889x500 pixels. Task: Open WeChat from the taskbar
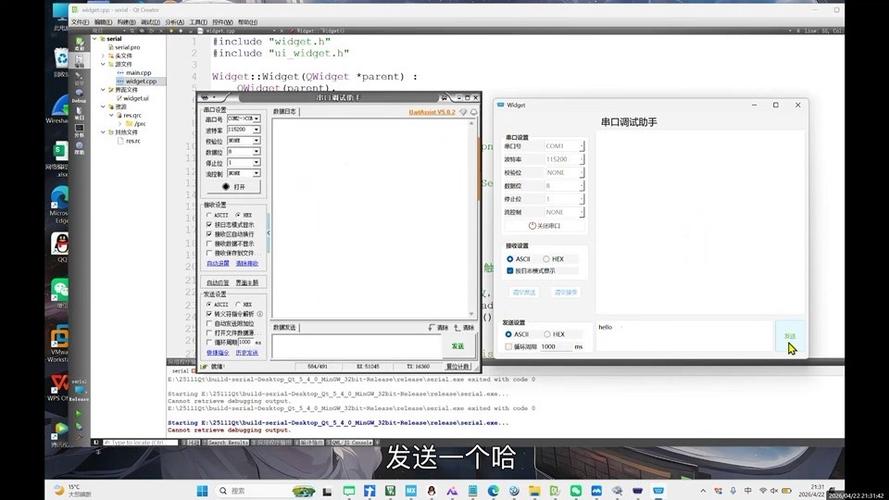point(575,490)
